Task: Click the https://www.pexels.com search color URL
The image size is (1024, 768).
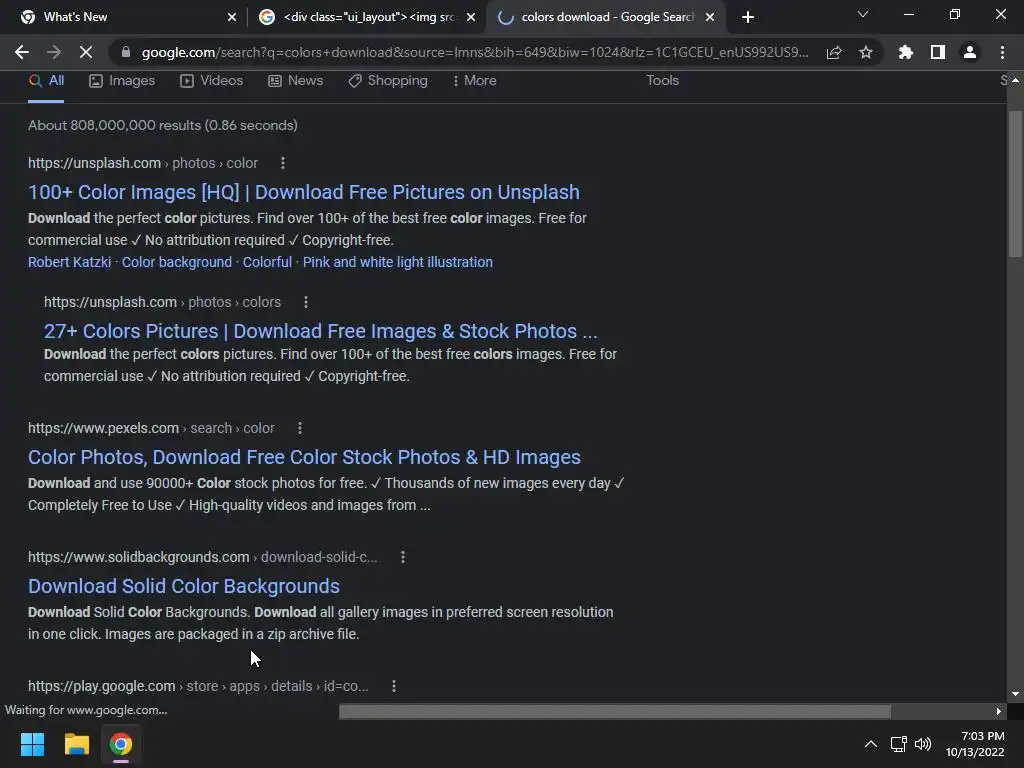Action: point(151,428)
